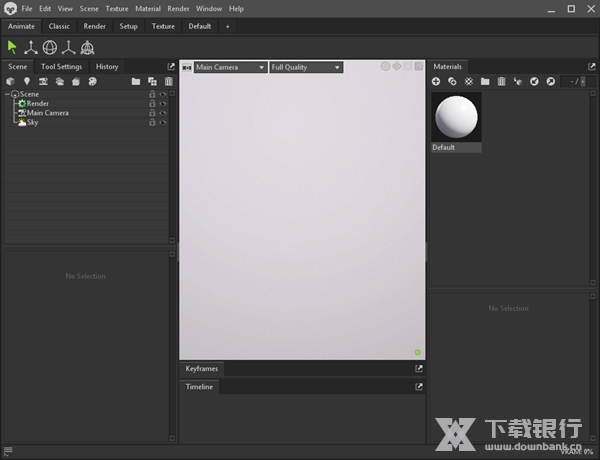Toggle visibility eye for Render row
Screen dimensions: 600x460
coord(163,104)
